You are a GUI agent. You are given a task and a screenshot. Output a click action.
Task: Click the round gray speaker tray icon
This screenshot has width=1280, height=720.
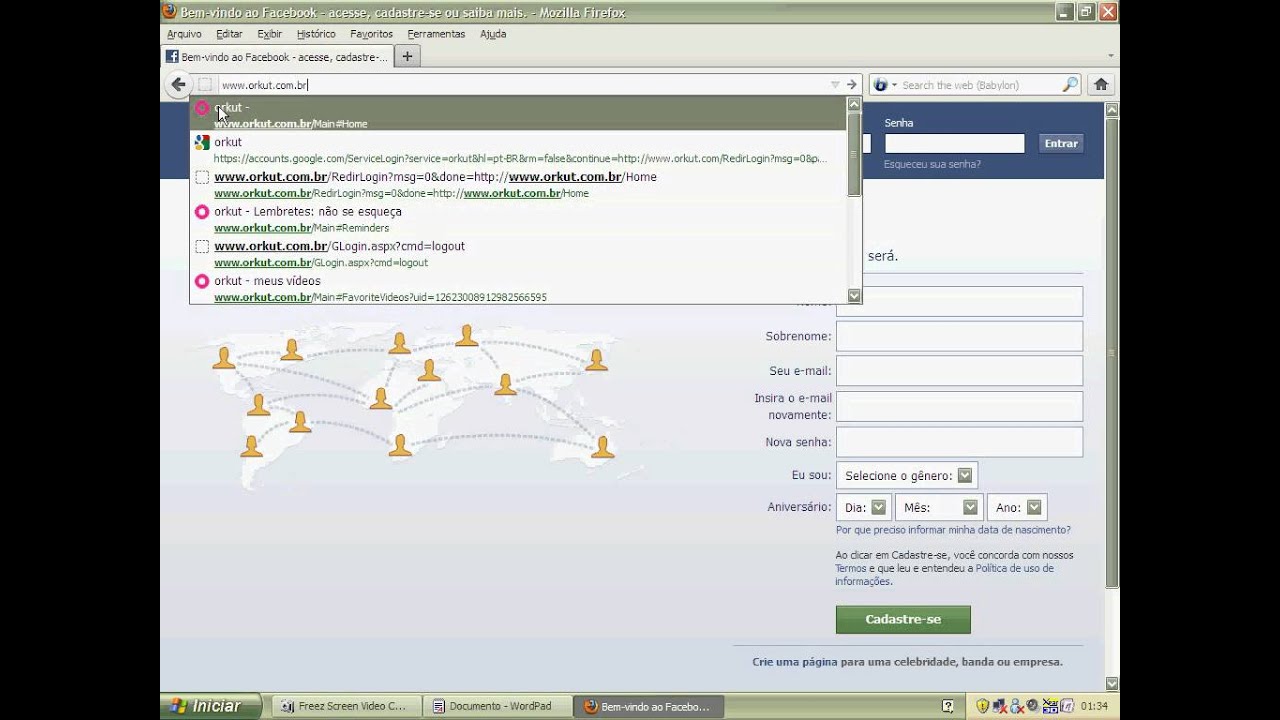tap(1033, 706)
